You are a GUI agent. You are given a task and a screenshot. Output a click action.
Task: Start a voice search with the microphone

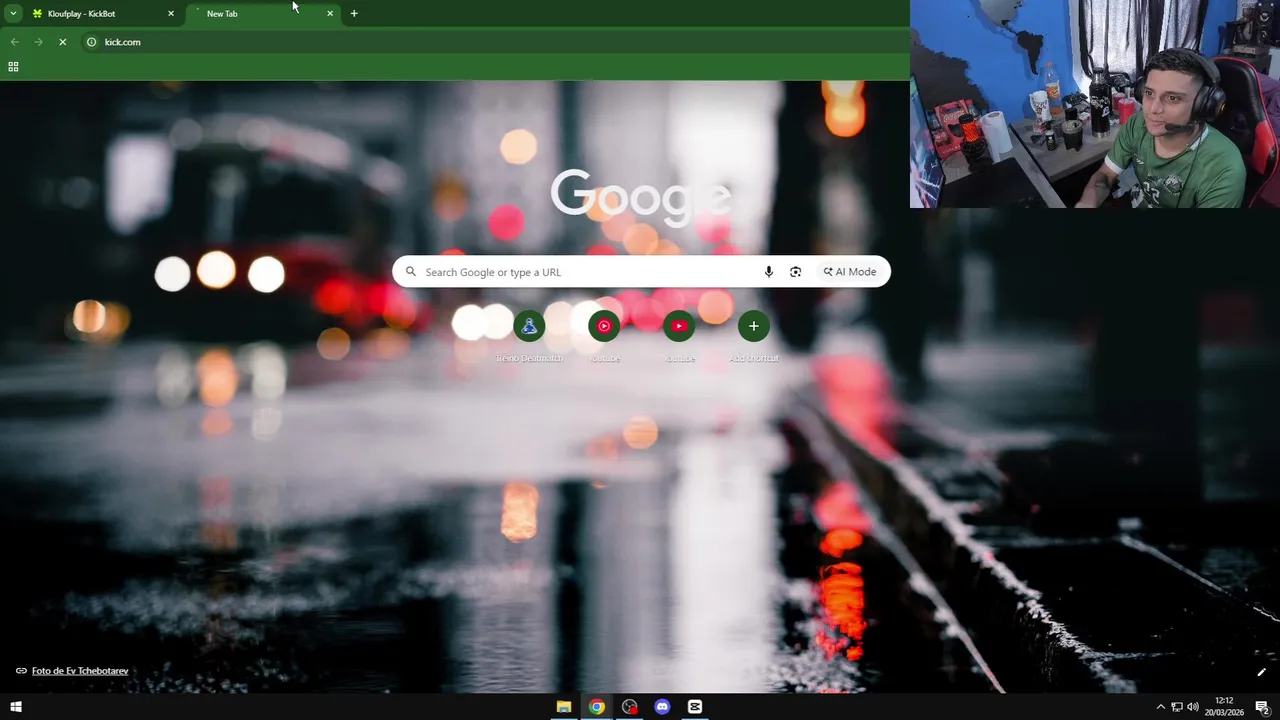coord(768,272)
